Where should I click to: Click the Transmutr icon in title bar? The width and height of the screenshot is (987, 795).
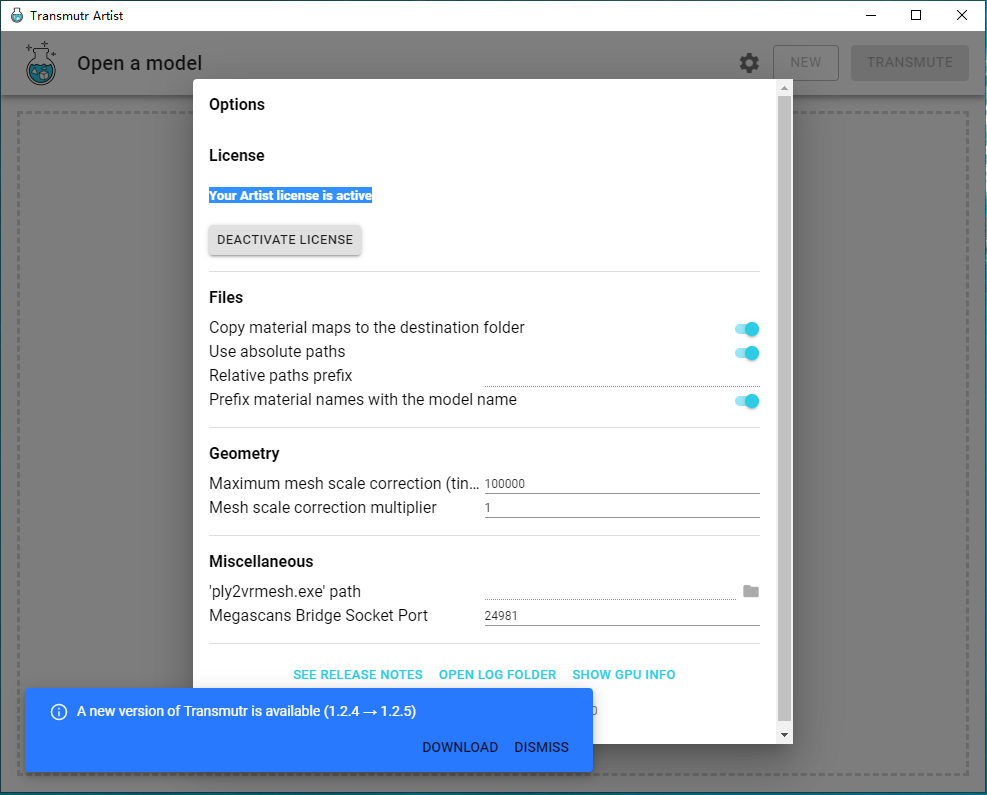(x=17, y=15)
